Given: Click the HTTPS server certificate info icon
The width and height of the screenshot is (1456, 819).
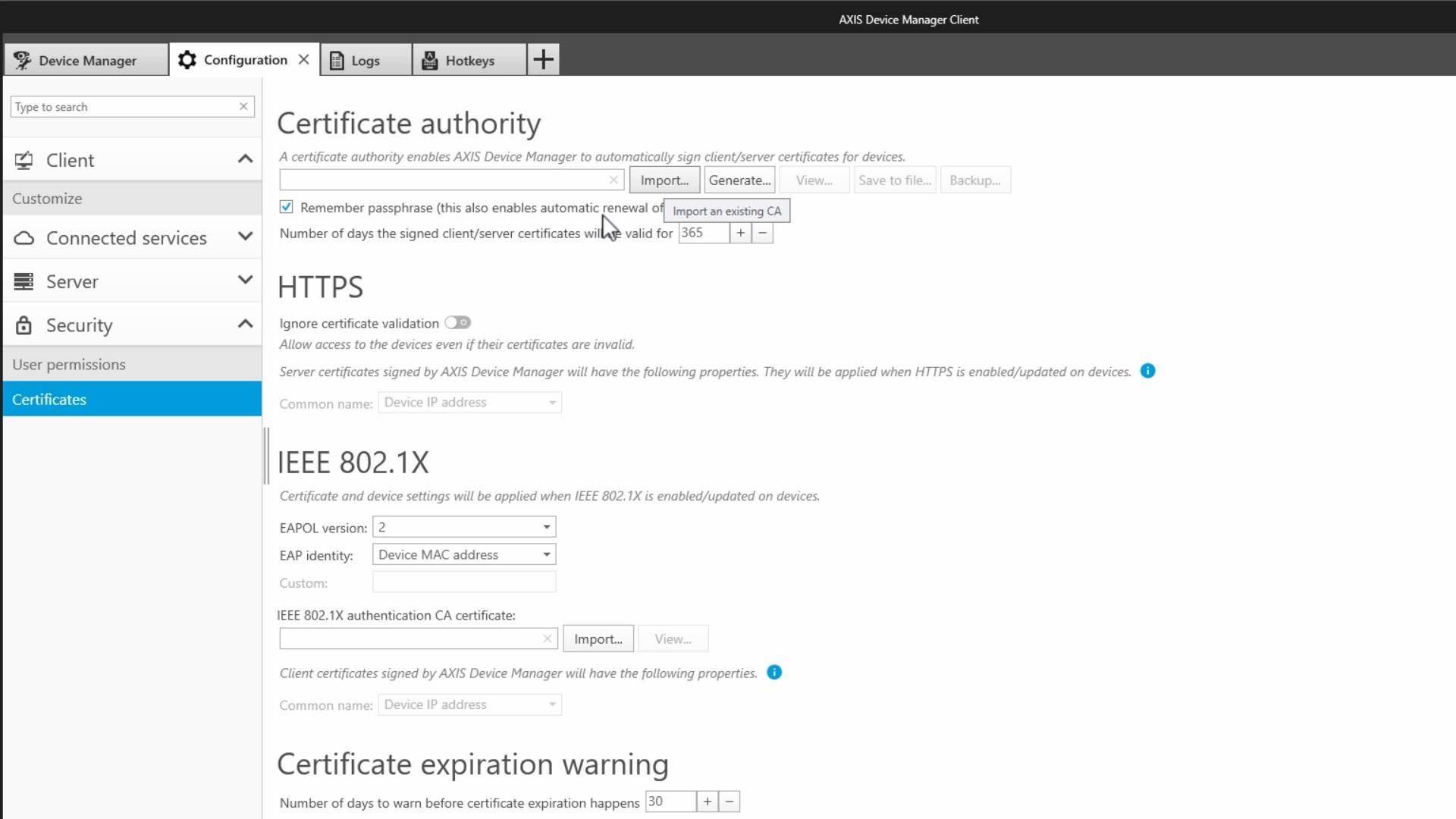Looking at the screenshot, I should point(1147,371).
